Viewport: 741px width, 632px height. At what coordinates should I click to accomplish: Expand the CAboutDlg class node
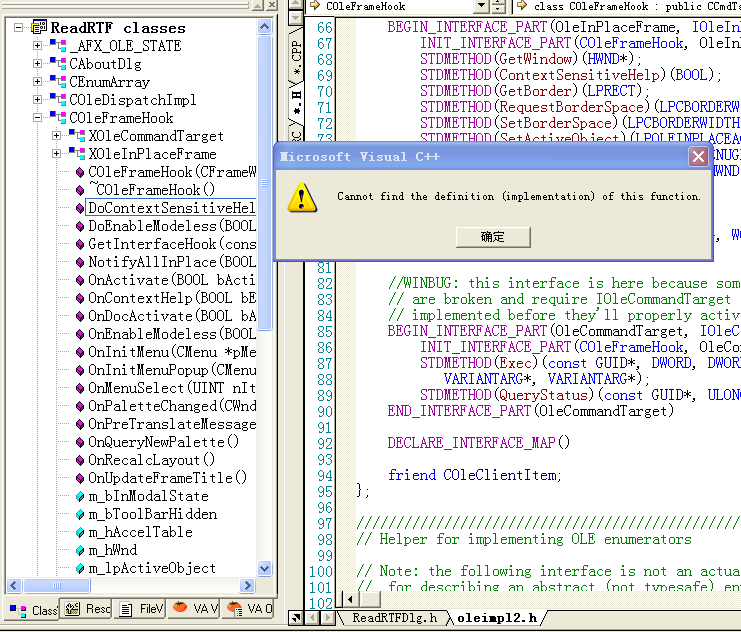point(37,63)
